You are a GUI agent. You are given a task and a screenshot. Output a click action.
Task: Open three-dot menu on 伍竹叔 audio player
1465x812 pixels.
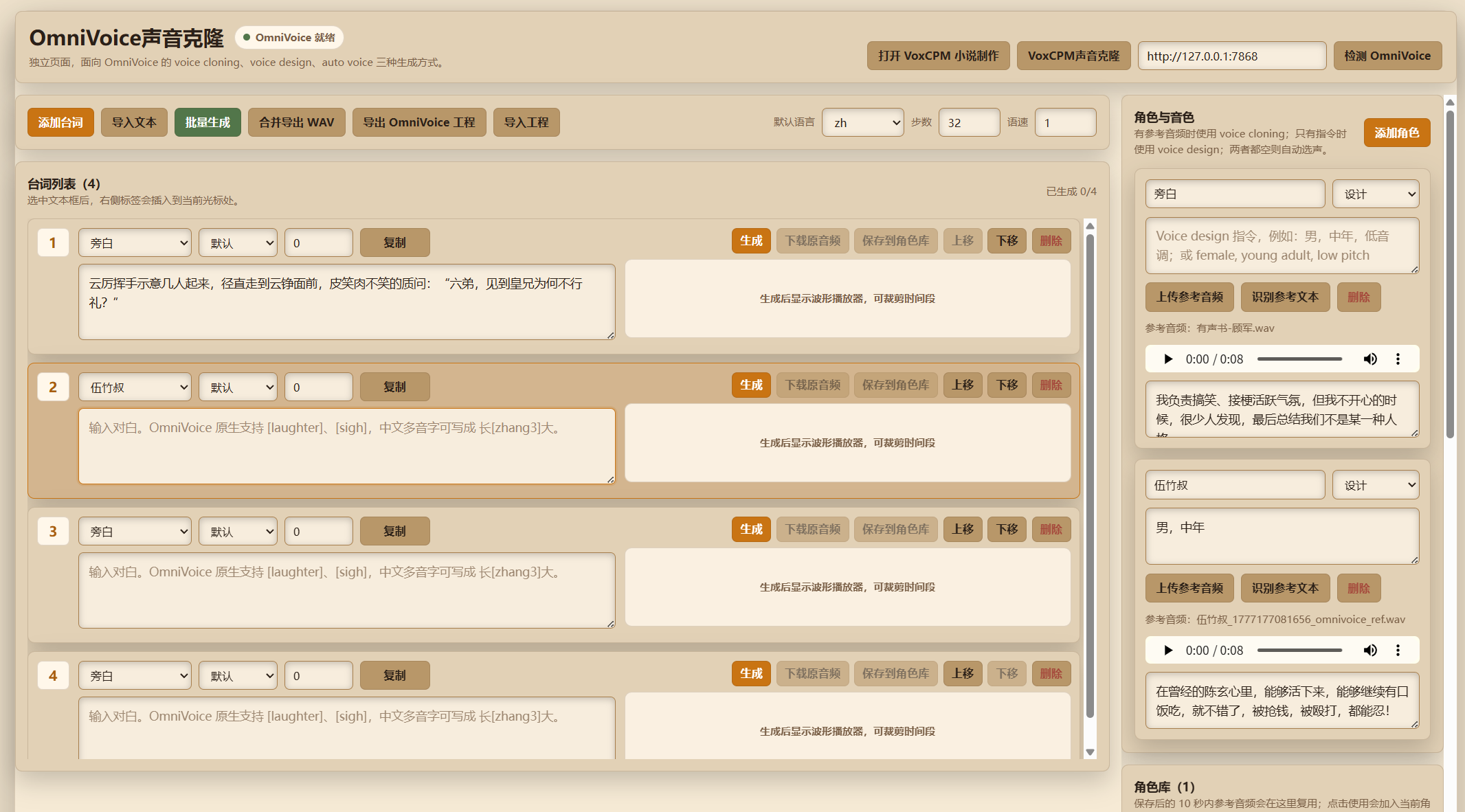click(x=1398, y=651)
